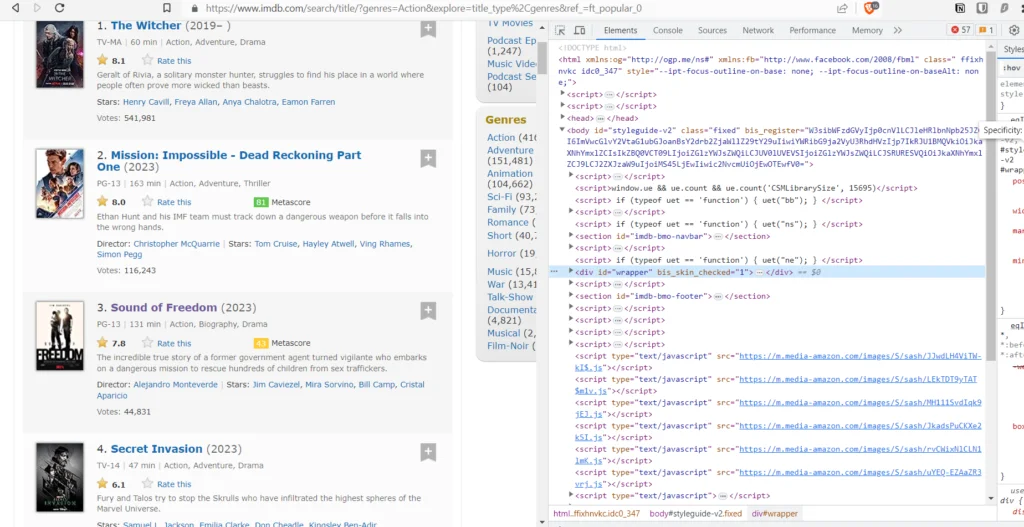
Task: Open Sound of Freedom title link
Action: coord(163,308)
